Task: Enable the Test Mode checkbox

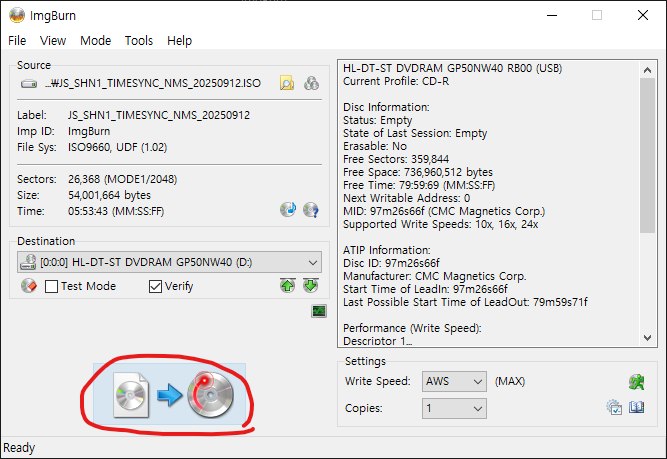Action: [51, 286]
